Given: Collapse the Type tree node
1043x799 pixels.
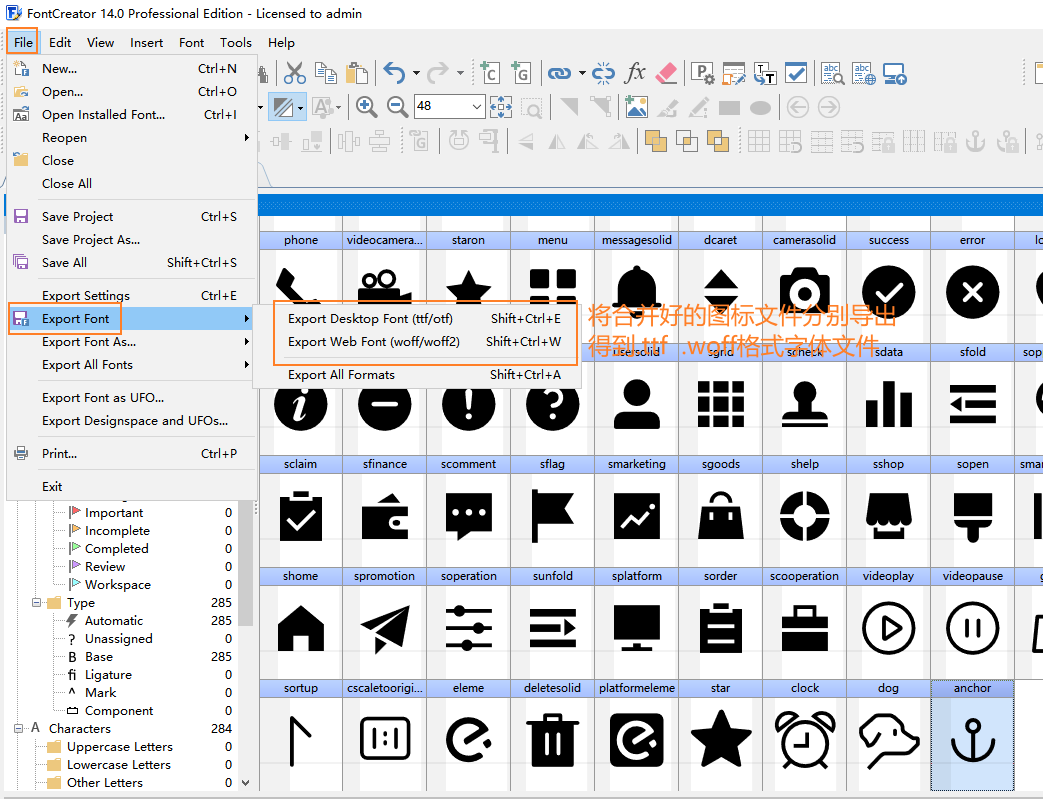Looking at the screenshot, I should (x=37, y=603).
